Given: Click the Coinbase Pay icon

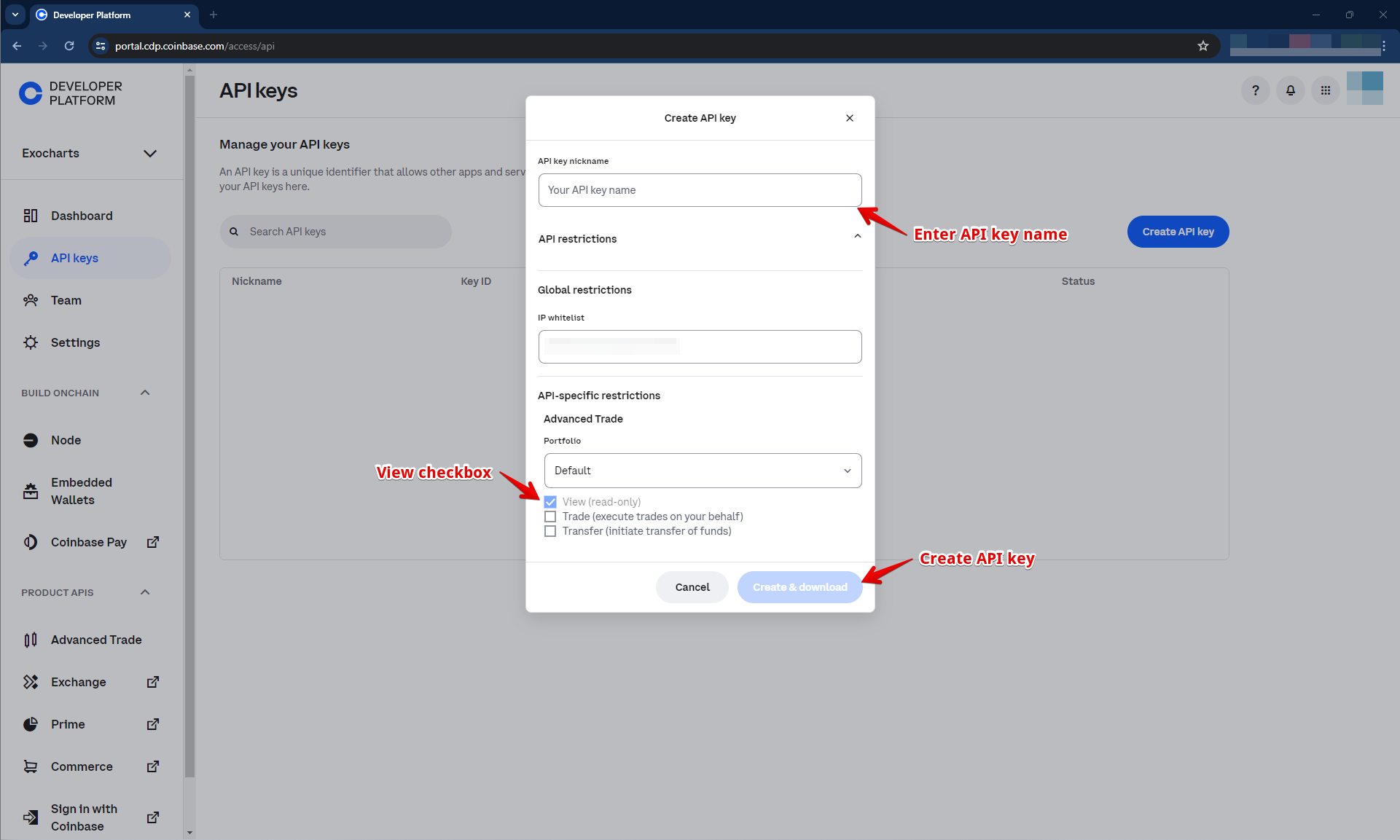Looking at the screenshot, I should point(31,542).
